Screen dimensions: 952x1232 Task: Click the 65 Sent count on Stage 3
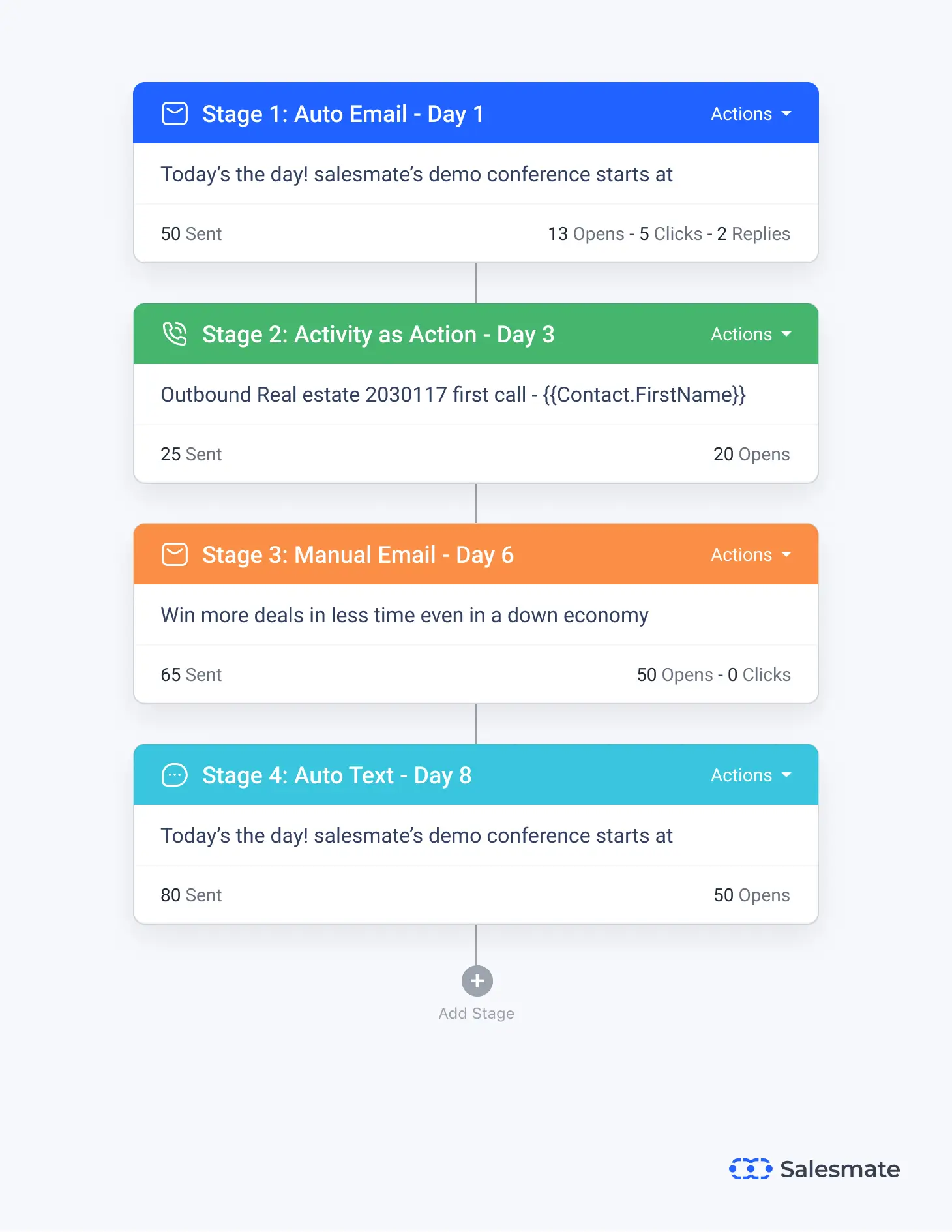click(x=191, y=675)
